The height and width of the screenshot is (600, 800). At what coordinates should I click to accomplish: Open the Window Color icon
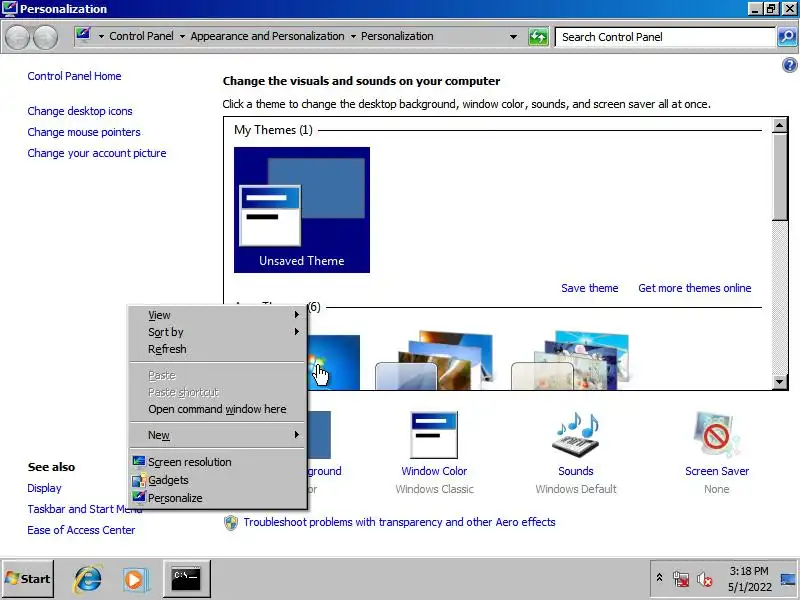(434, 435)
